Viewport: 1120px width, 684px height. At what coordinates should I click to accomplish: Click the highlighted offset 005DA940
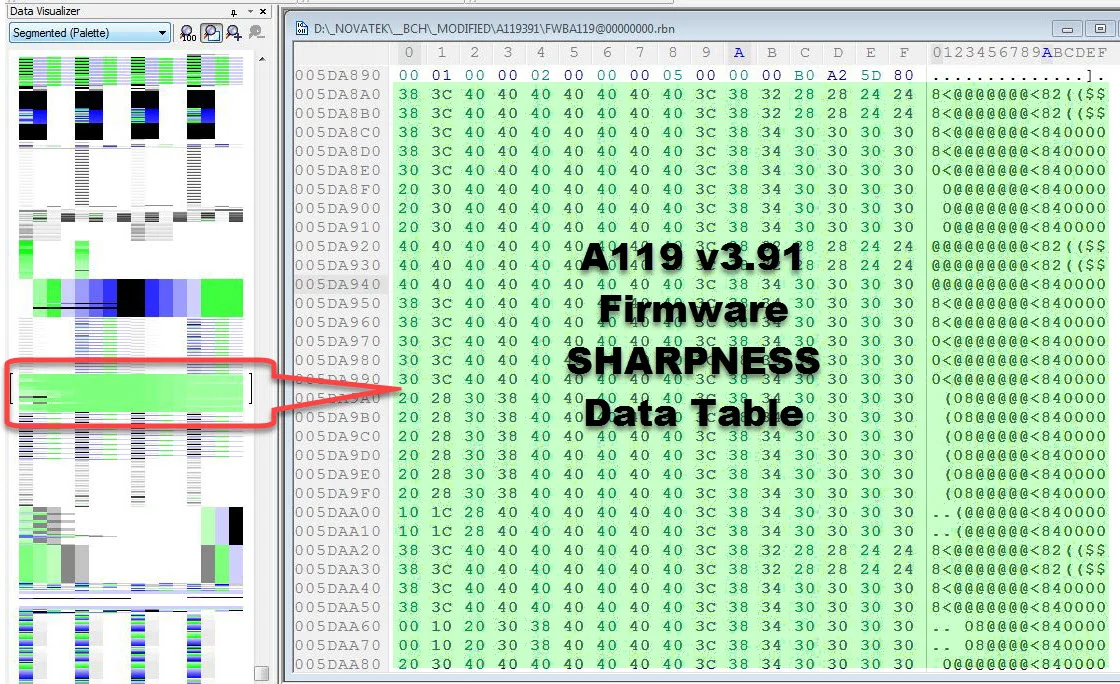tap(338, 284)
